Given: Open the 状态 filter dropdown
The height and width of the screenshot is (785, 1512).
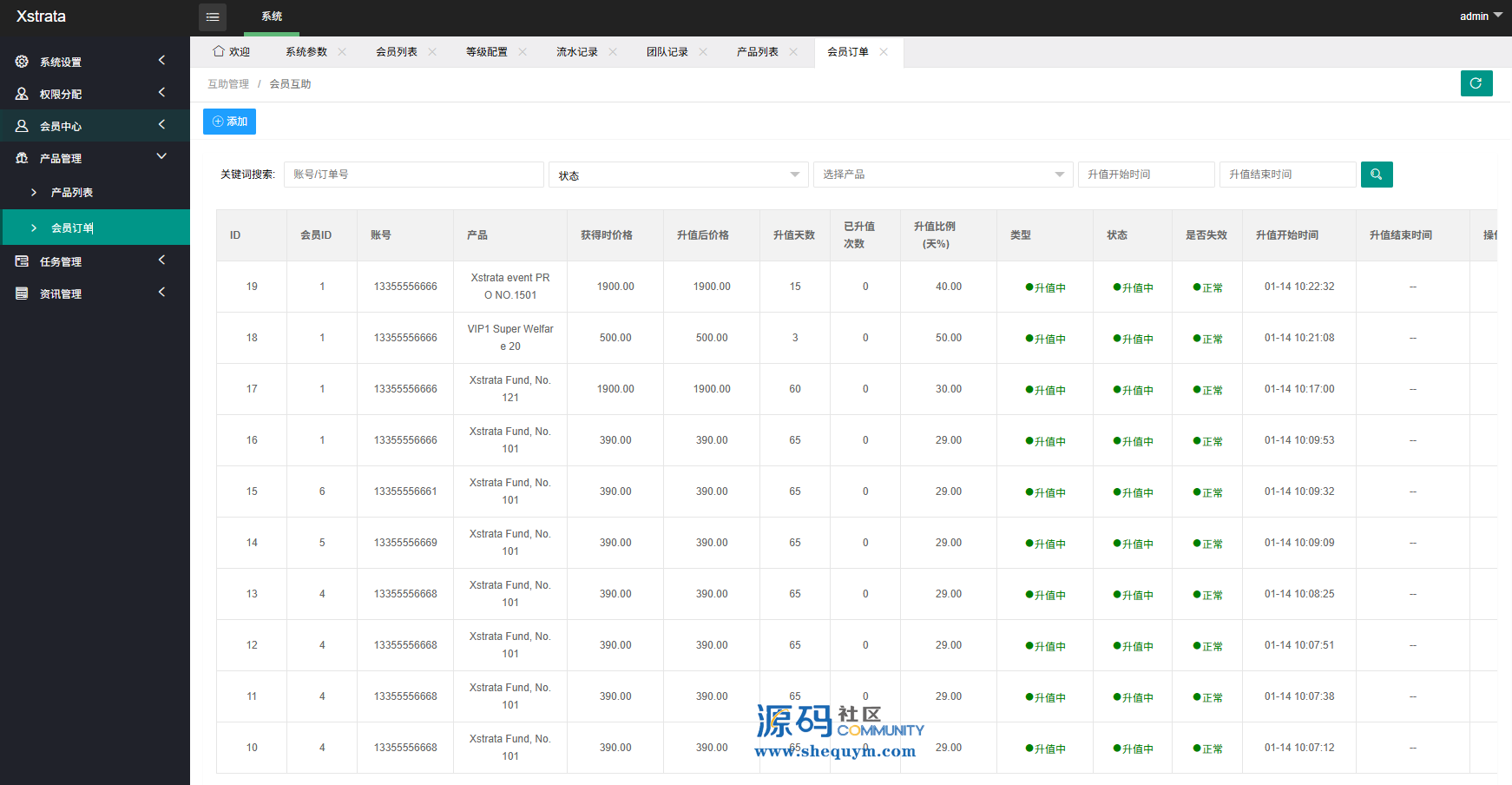Looking at the screenshot, I should pyautogui.click(x=678, y=175).
